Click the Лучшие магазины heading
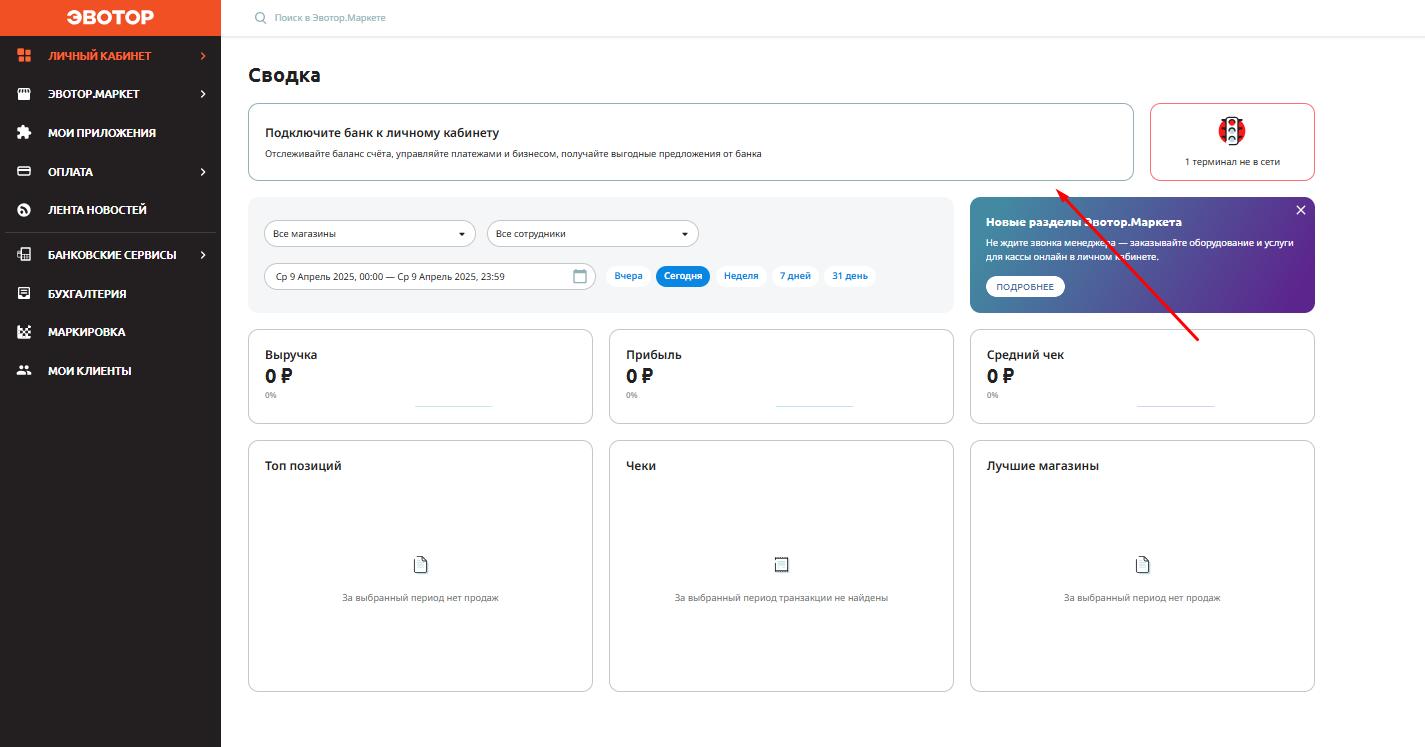The width and height of the screenshot is (1425, 747). 1043,466
